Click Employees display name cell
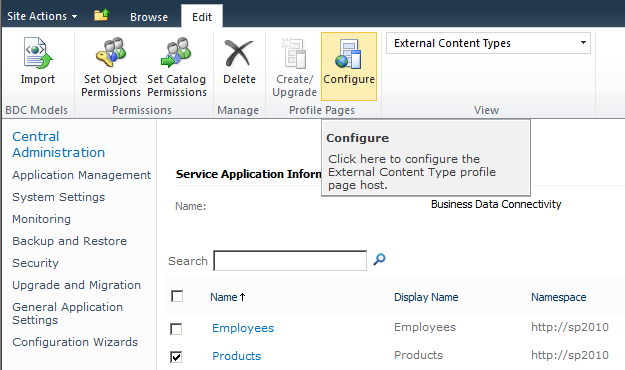The width and height of the screenshot is (625, 370). click(425, 327)
